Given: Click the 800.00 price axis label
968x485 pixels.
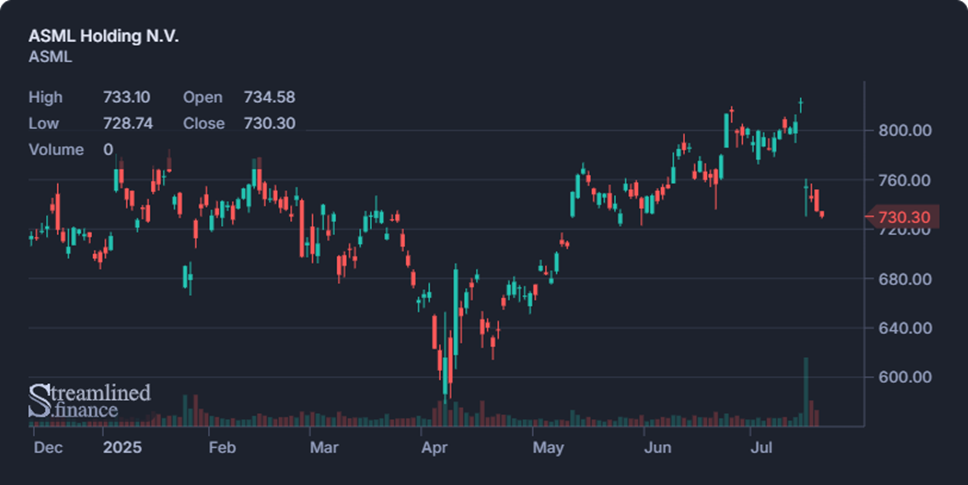Looking at the screenshot, I should pos(905,130).
